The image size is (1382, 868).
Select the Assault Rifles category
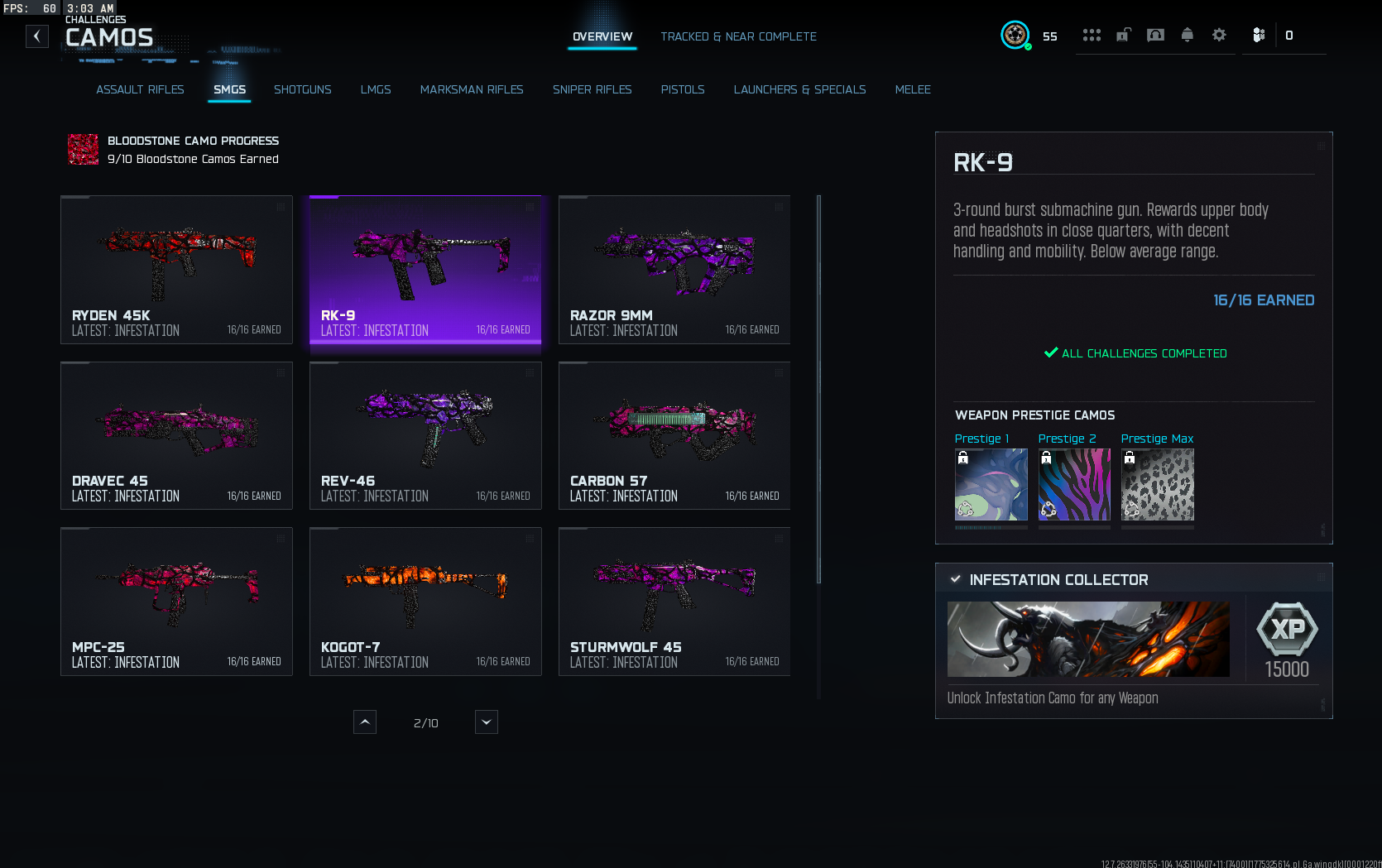(x=140, y=89)
